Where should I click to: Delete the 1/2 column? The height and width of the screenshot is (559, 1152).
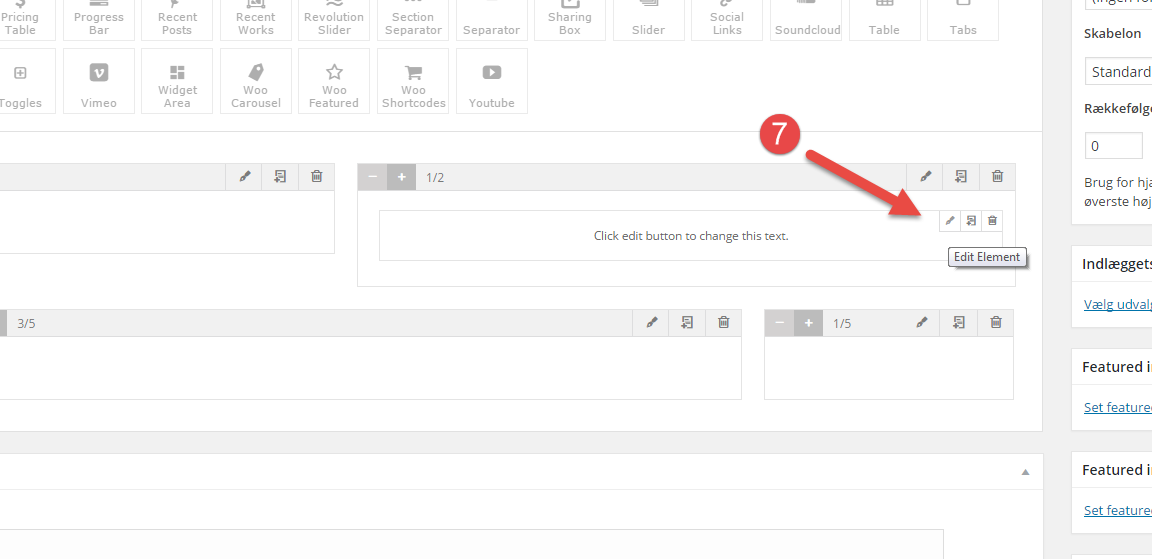click(997, 177)
